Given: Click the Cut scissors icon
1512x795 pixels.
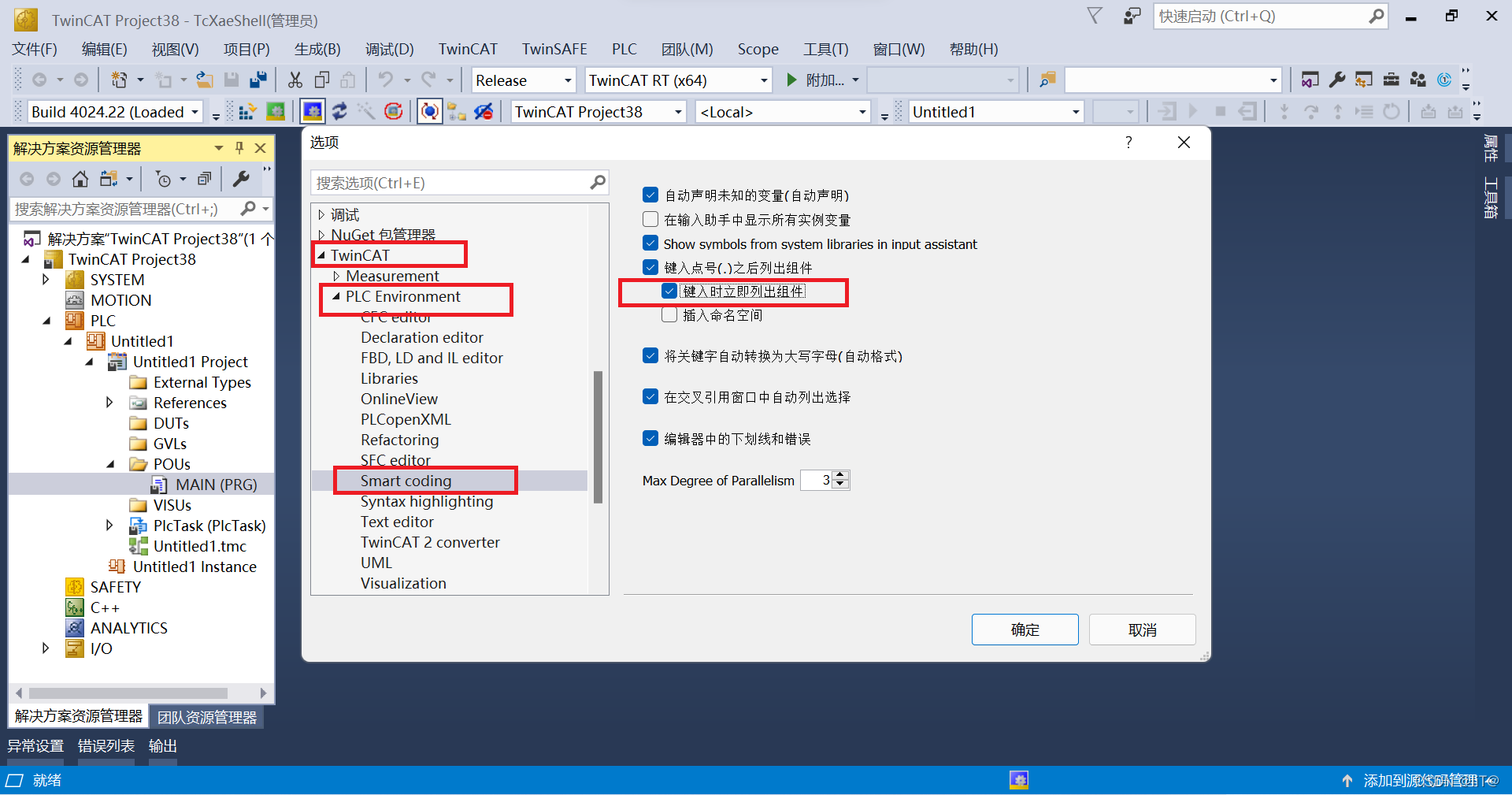Looking at the screenshot, I should tap(295, 80).
